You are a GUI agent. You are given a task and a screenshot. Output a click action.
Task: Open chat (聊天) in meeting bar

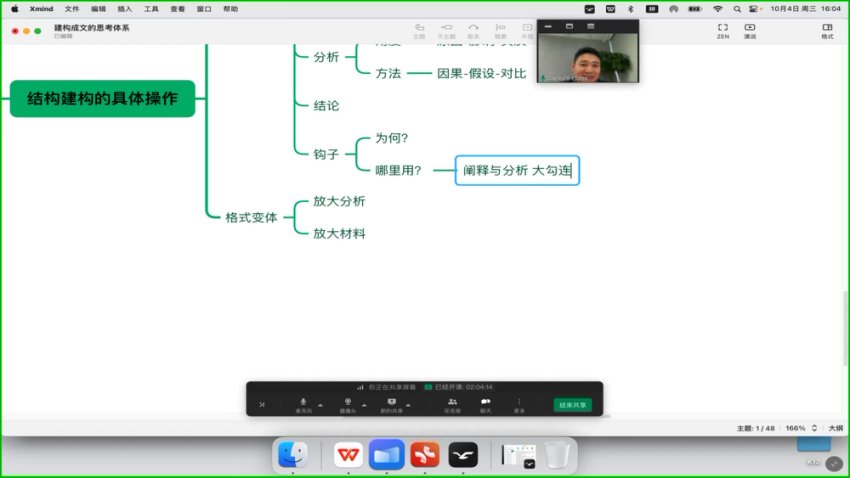(x=485, y=404)
